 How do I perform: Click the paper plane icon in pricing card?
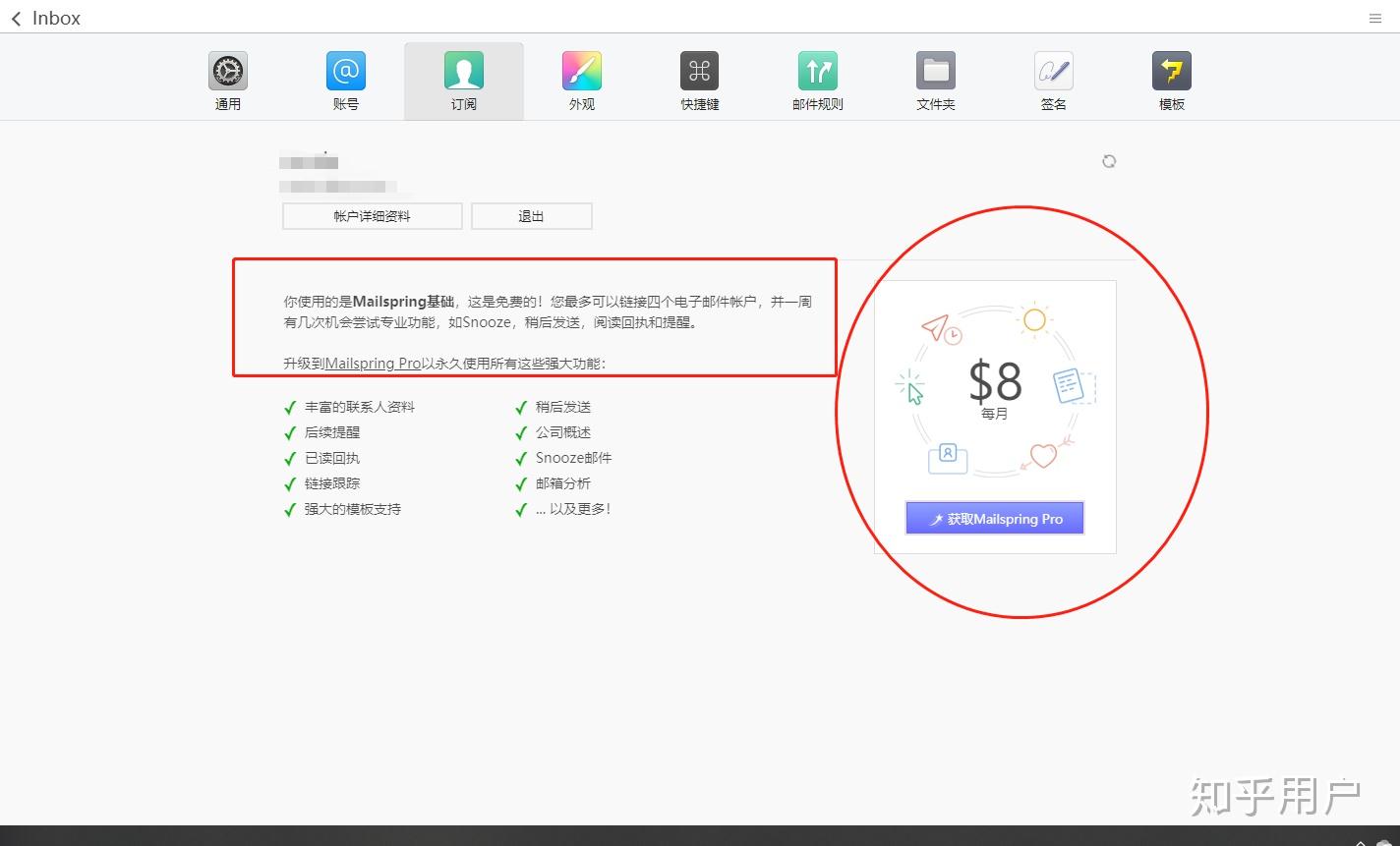coord(940,329)
